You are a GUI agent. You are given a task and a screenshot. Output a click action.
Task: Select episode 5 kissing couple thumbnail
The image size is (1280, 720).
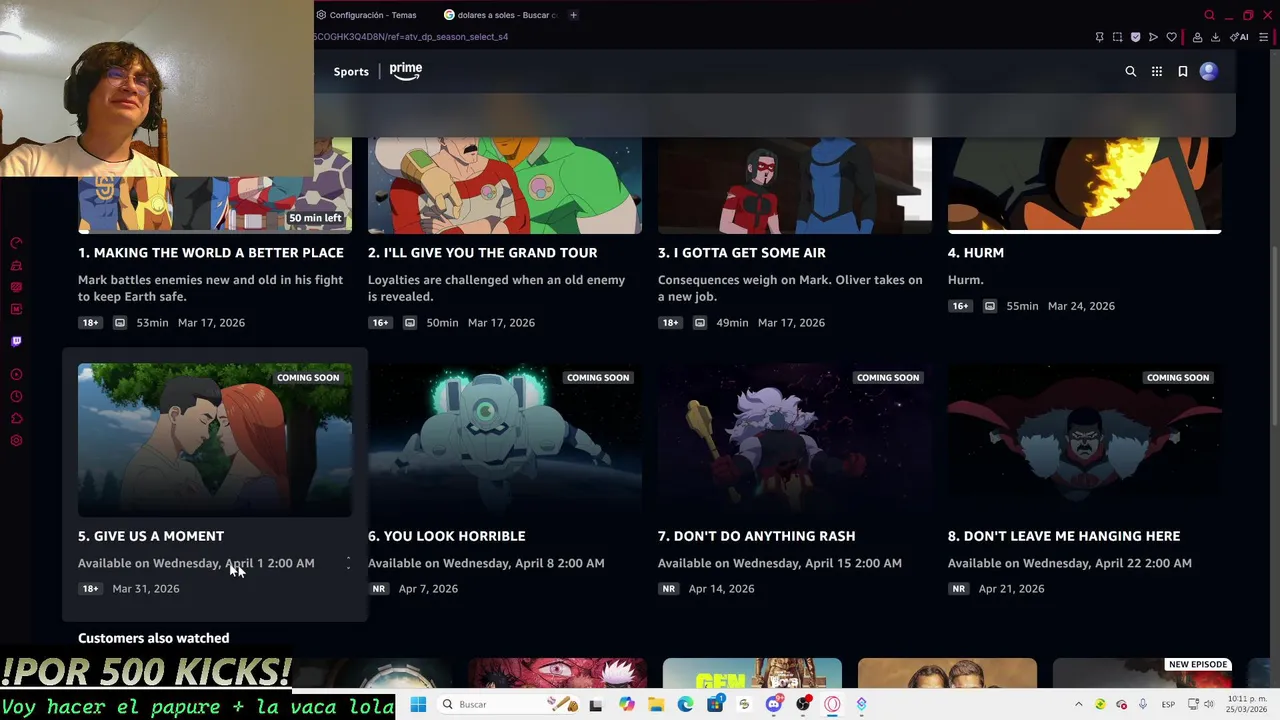tap(215, 440)
